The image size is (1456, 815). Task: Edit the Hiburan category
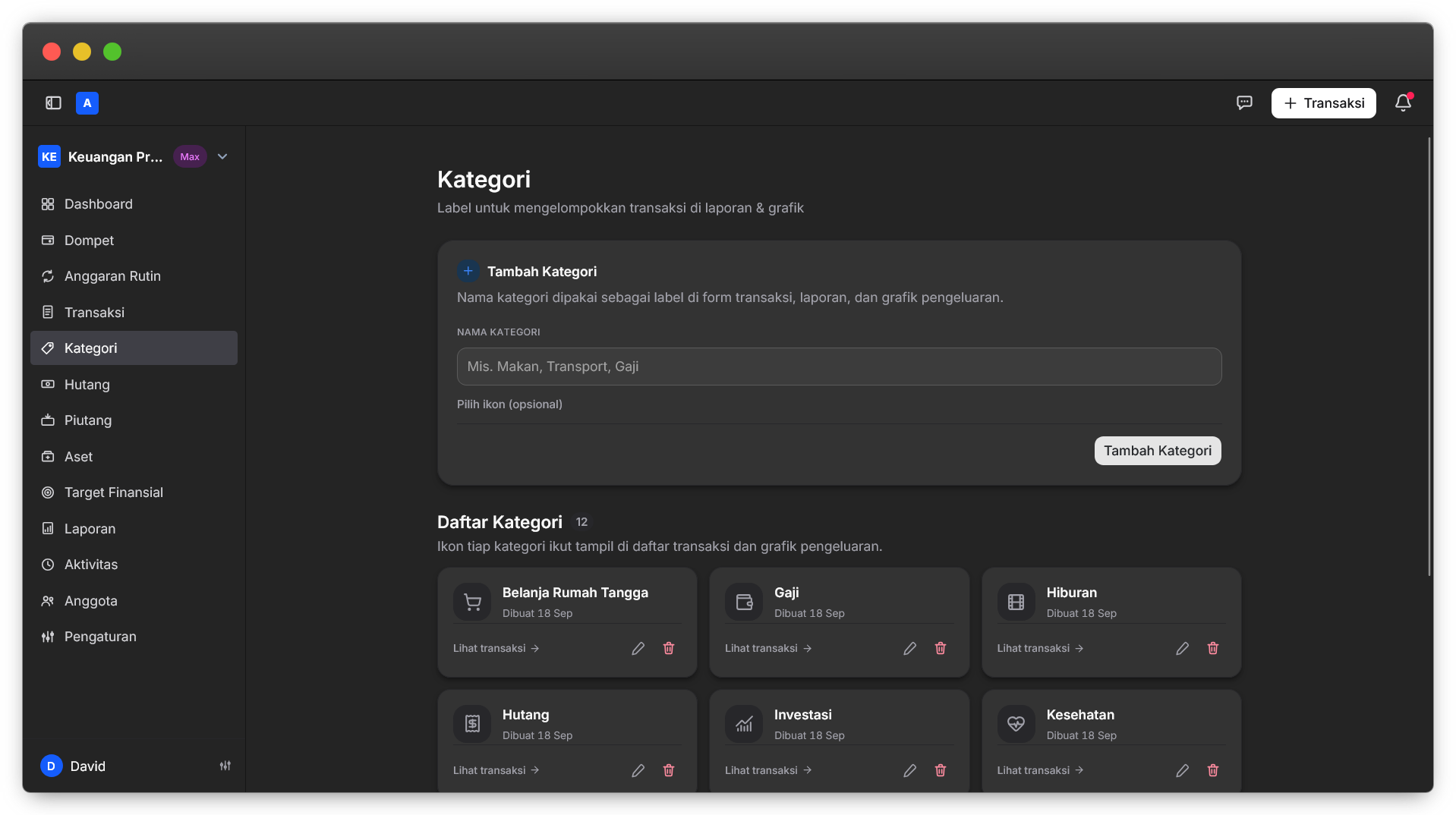point(1183,649)
